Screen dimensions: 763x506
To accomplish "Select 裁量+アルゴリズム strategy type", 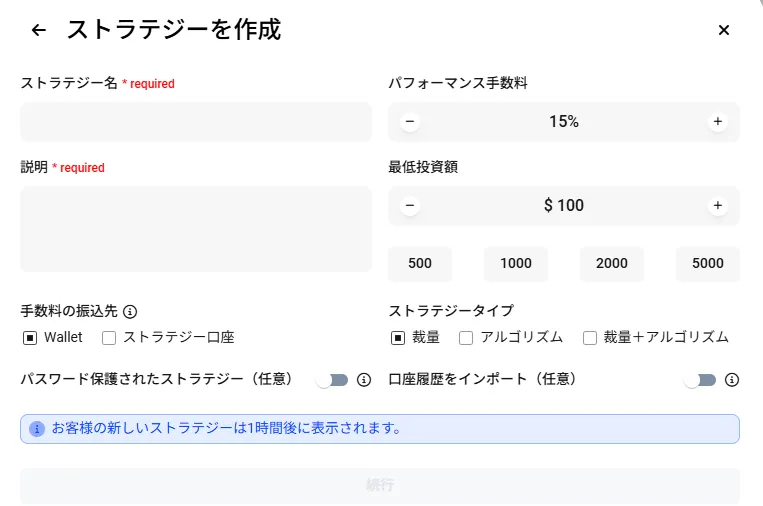I will pyautogui.click(x=590, y=338).
